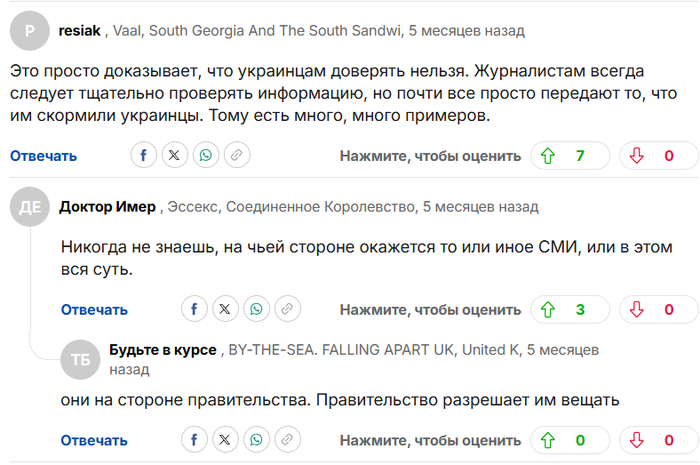The height and width of the screenshot is (465, 700).
Task: Share resiak's comment via WhatsApp
Action: [206, 155]
